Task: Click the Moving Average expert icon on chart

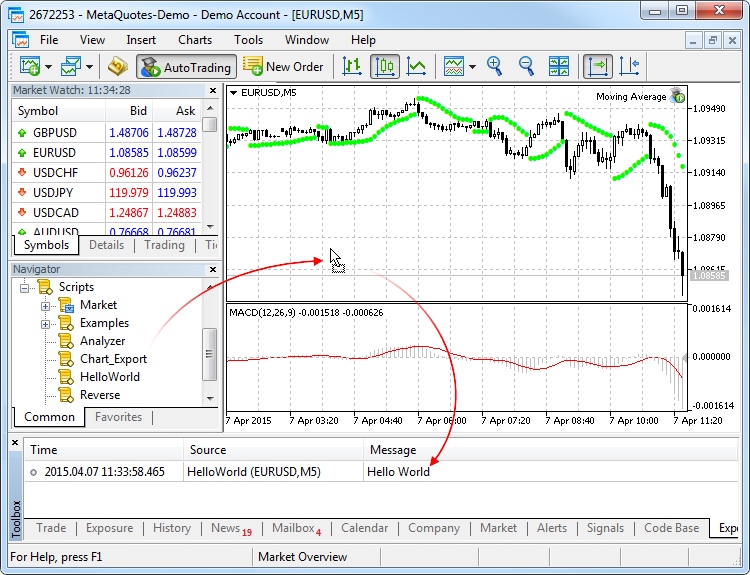Action: tap(677, 96)
